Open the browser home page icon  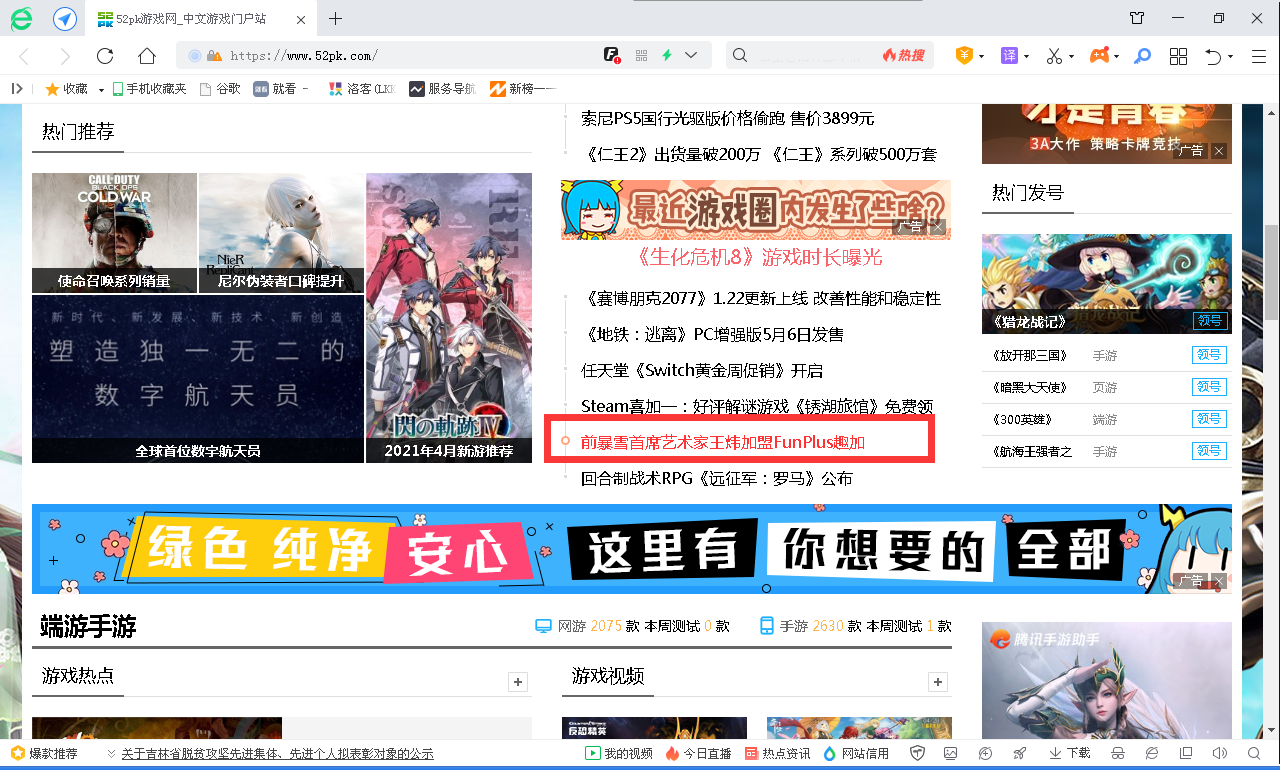(x=147, y=56)
